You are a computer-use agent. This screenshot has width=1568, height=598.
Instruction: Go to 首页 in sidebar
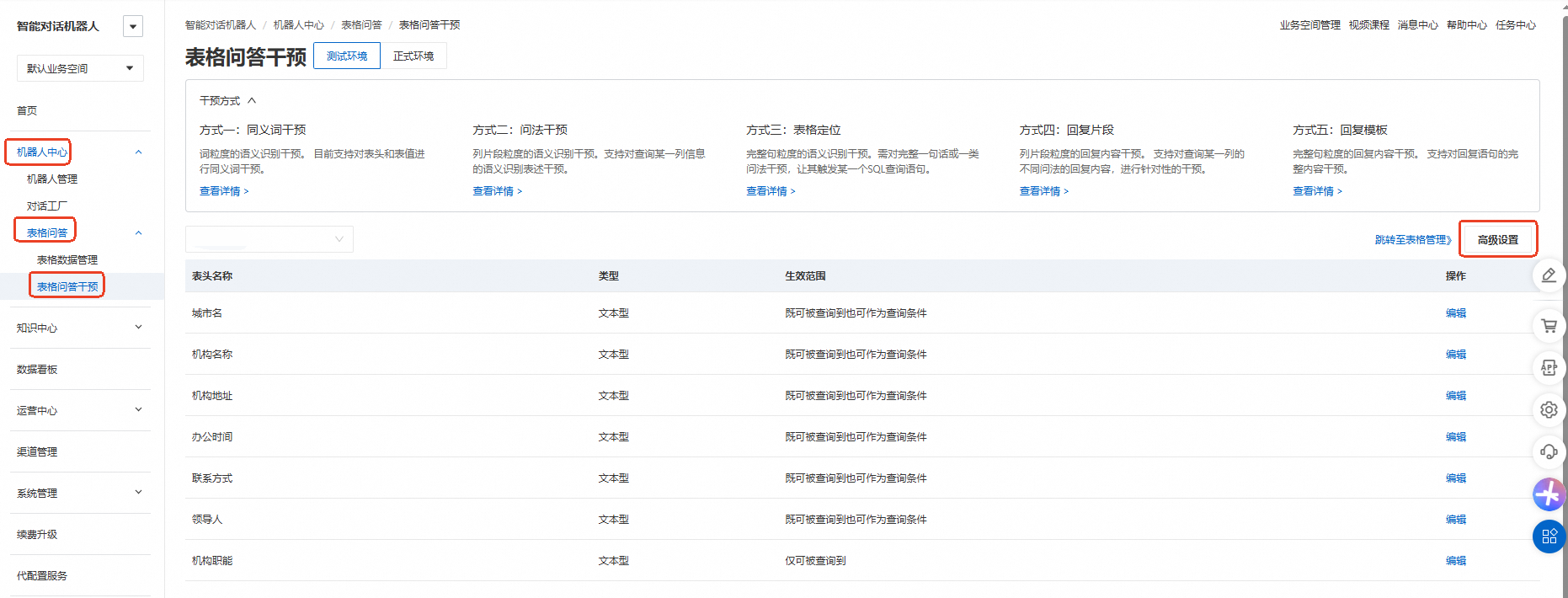[x=27, y=110]
